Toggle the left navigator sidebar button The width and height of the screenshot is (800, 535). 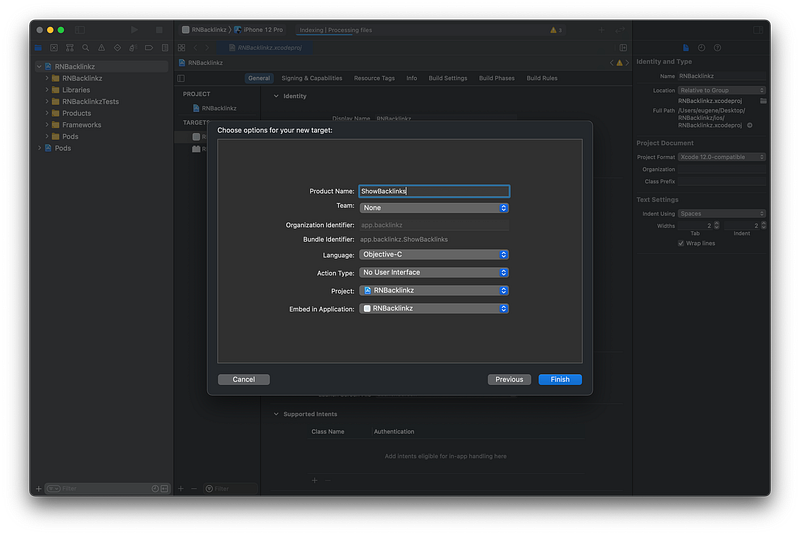(x=80, y=30)
